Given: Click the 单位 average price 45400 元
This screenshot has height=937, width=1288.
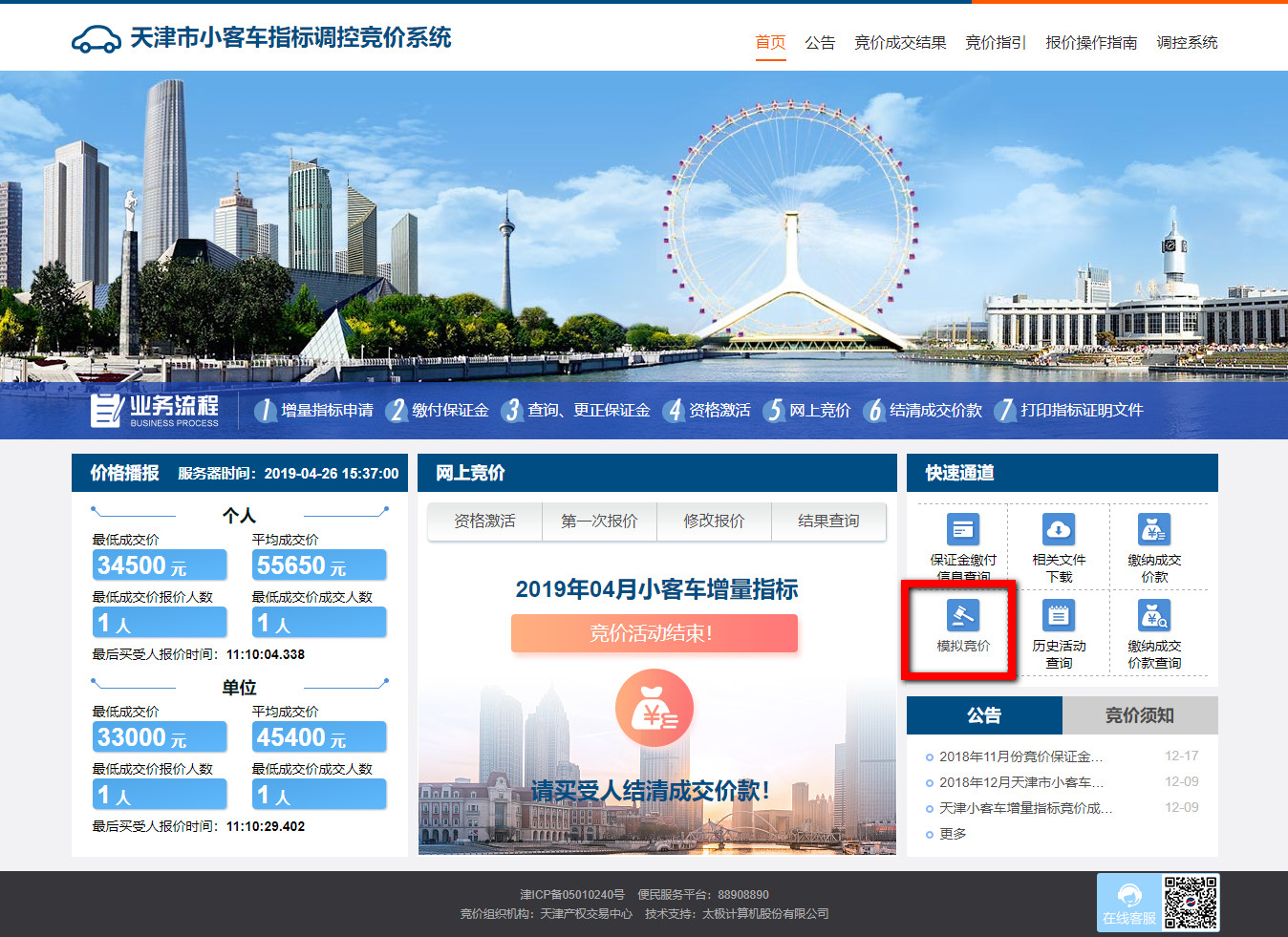Looking at the screenshot, I should click(319, 737).
